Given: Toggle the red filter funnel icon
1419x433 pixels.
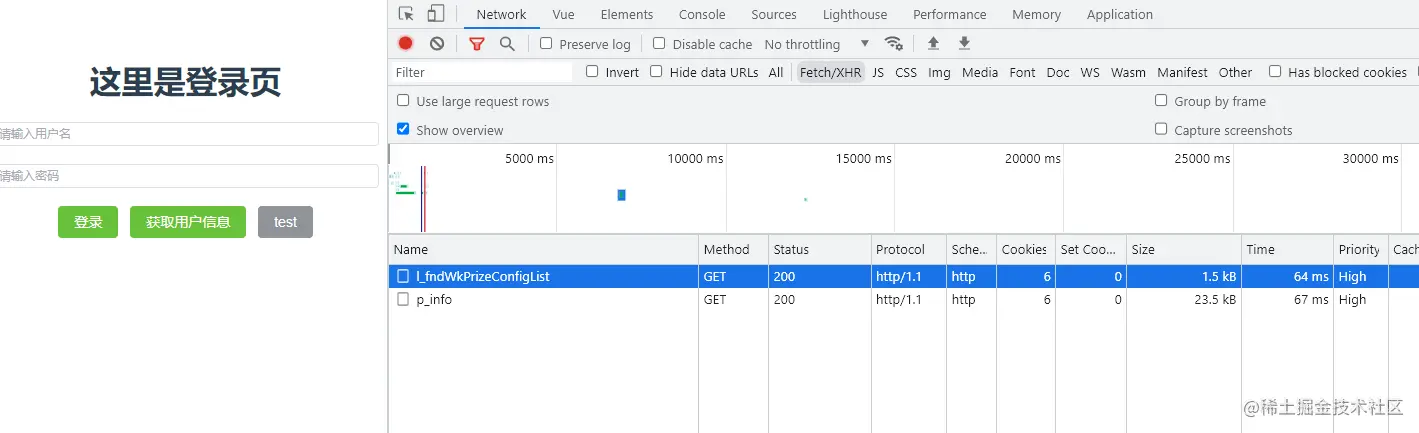Looking at the screenshot, I should 477,44.
